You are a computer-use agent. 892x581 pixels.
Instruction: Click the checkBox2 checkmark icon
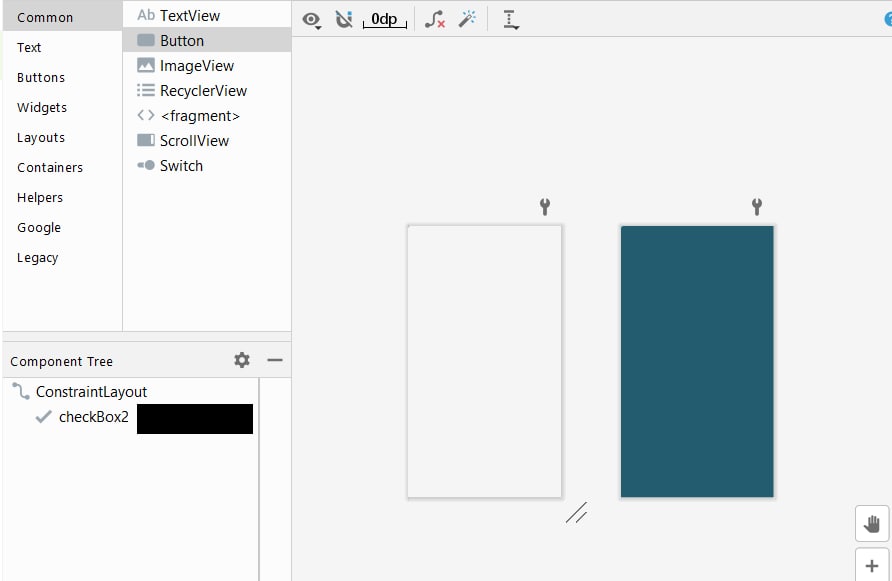pyautogui.click(x=44, y=417)
